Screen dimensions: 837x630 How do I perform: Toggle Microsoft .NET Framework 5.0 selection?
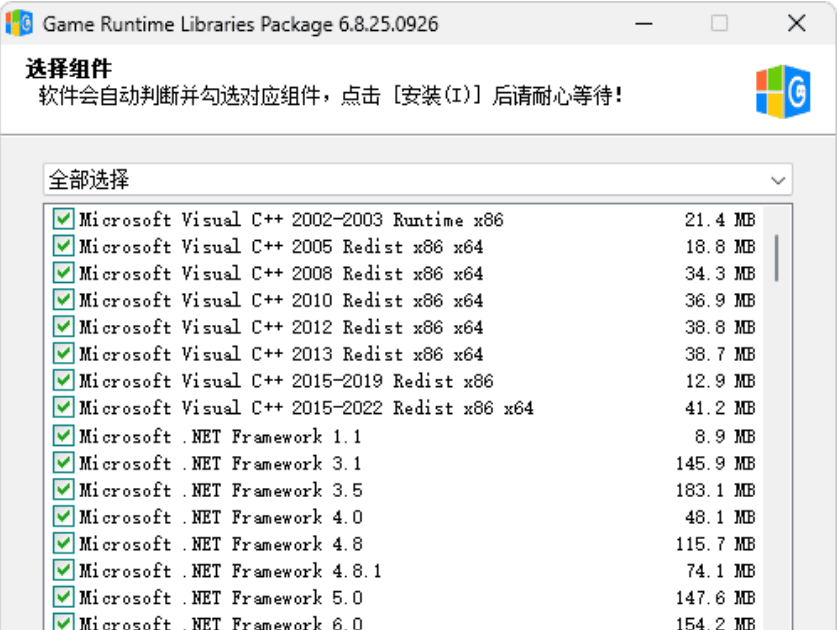[x=62, y=597]
